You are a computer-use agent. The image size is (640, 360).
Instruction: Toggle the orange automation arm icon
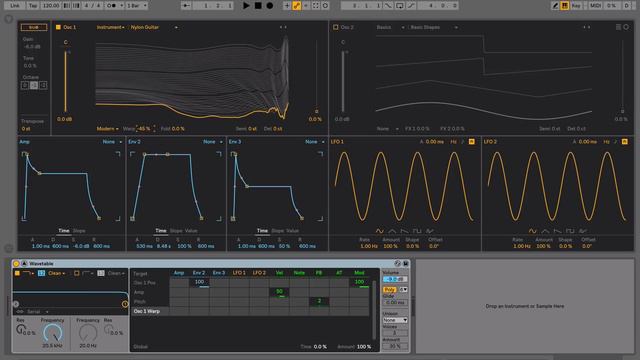click(296, 6)
